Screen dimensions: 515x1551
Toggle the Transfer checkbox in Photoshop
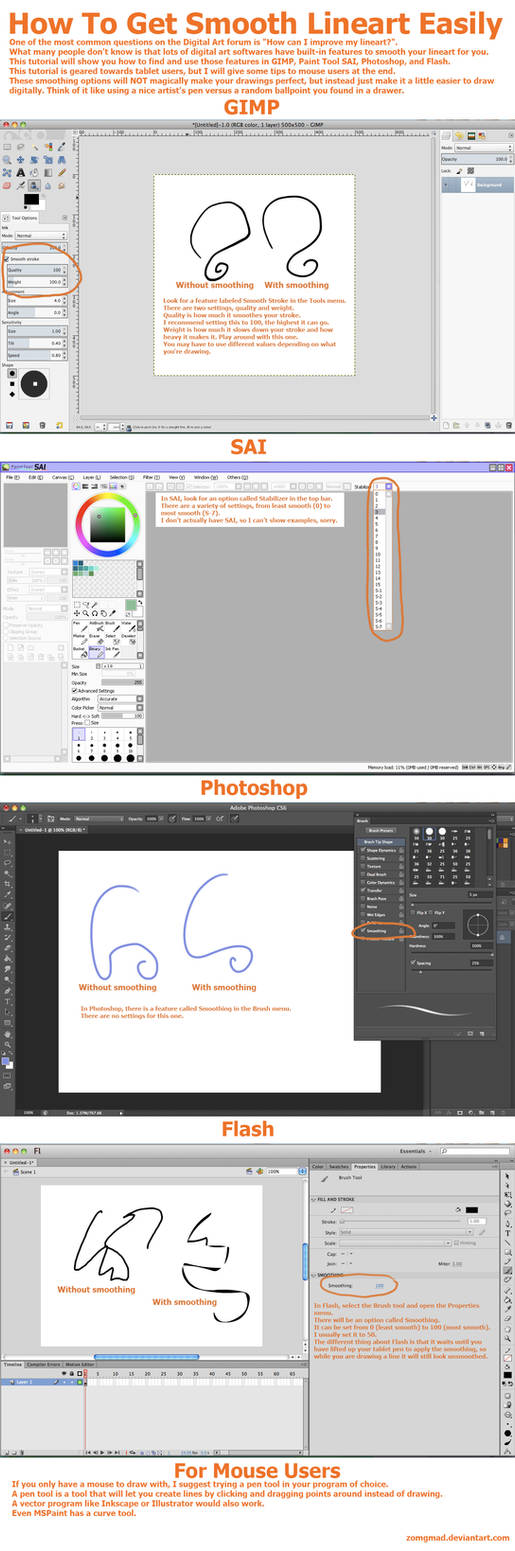pos(363,890)
